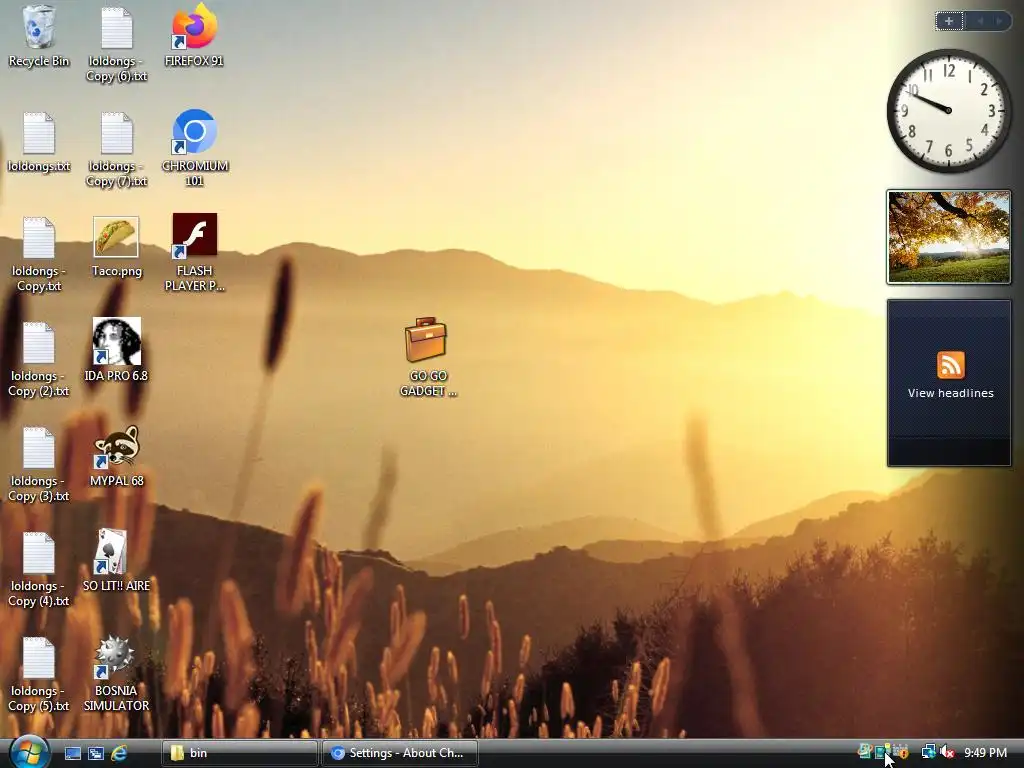Click the slideshow gadget autumn tree photo
Screen dimensions: 1024x768
(x=949, y=237)
